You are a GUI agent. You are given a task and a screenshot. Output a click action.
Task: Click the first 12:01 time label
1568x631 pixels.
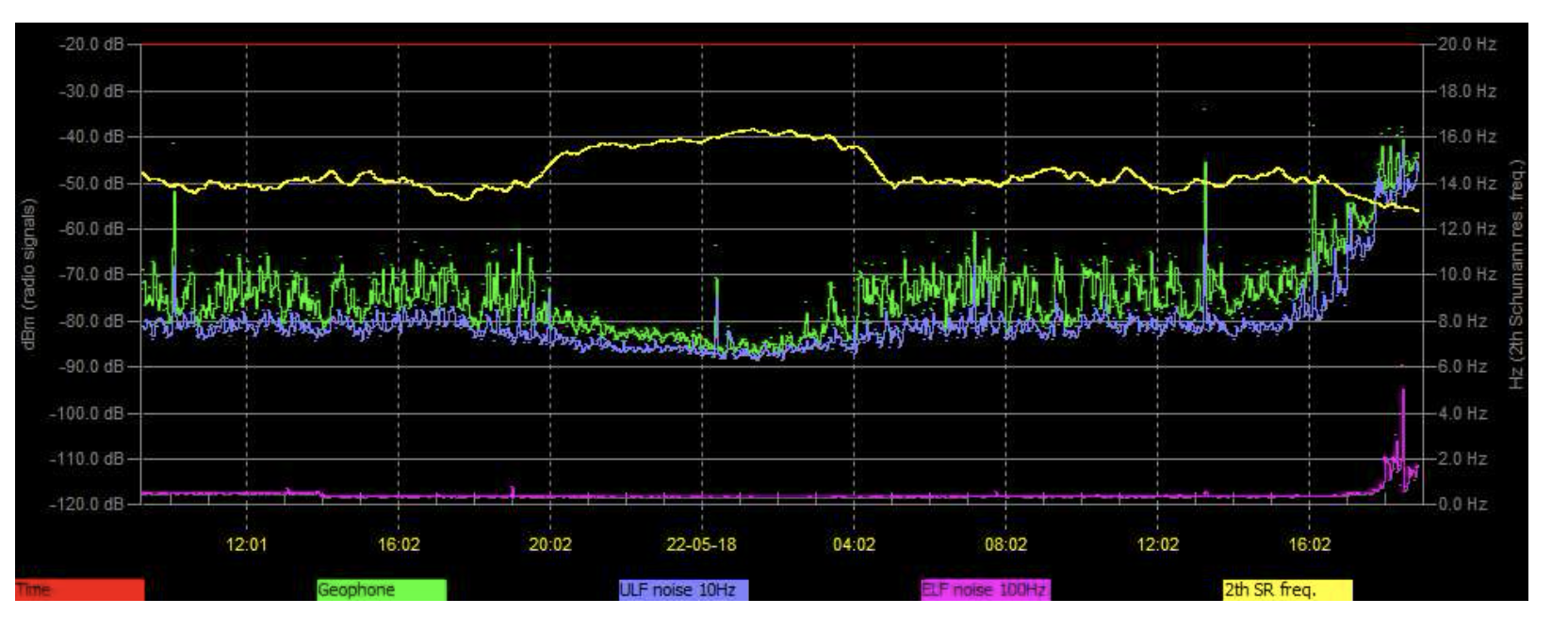(247, 544)
